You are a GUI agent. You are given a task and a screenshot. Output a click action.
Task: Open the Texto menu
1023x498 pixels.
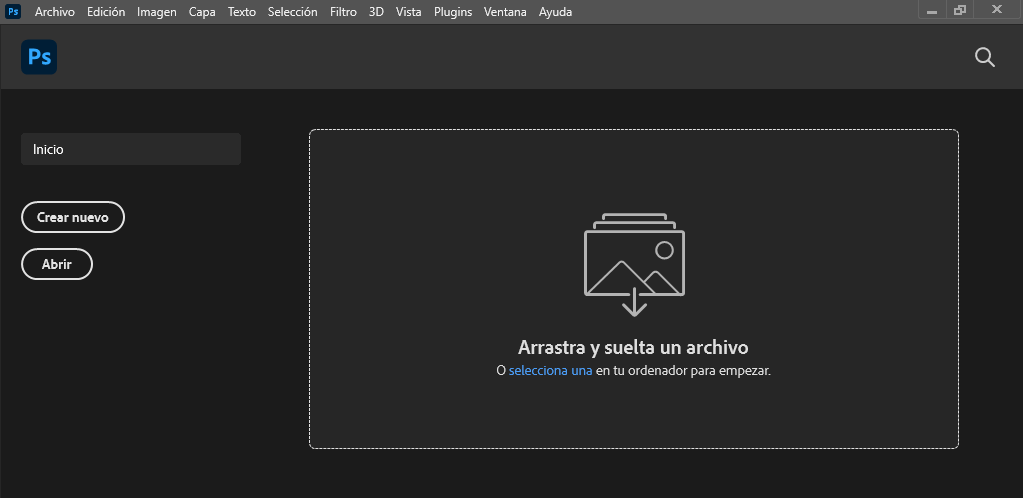pyautogui.click(x=241, y=12)
